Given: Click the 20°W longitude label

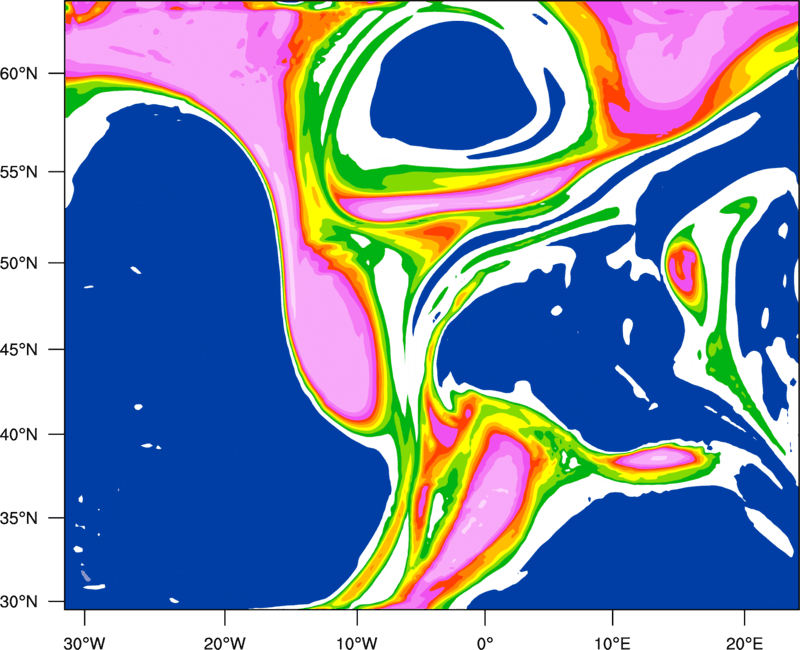Looking at the screenshot, I should tap(224, 643).
